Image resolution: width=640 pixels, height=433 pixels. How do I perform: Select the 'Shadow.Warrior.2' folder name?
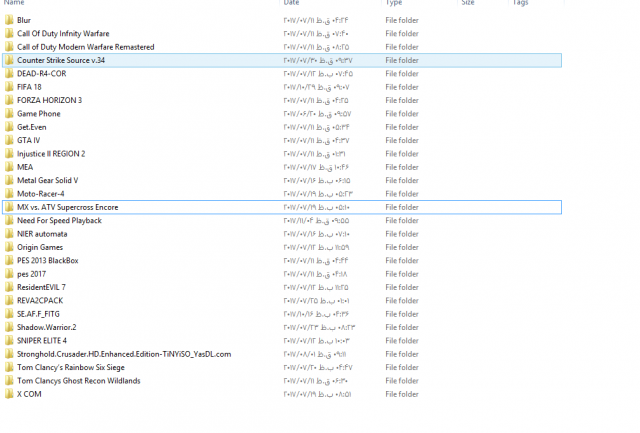pos(47,327)
